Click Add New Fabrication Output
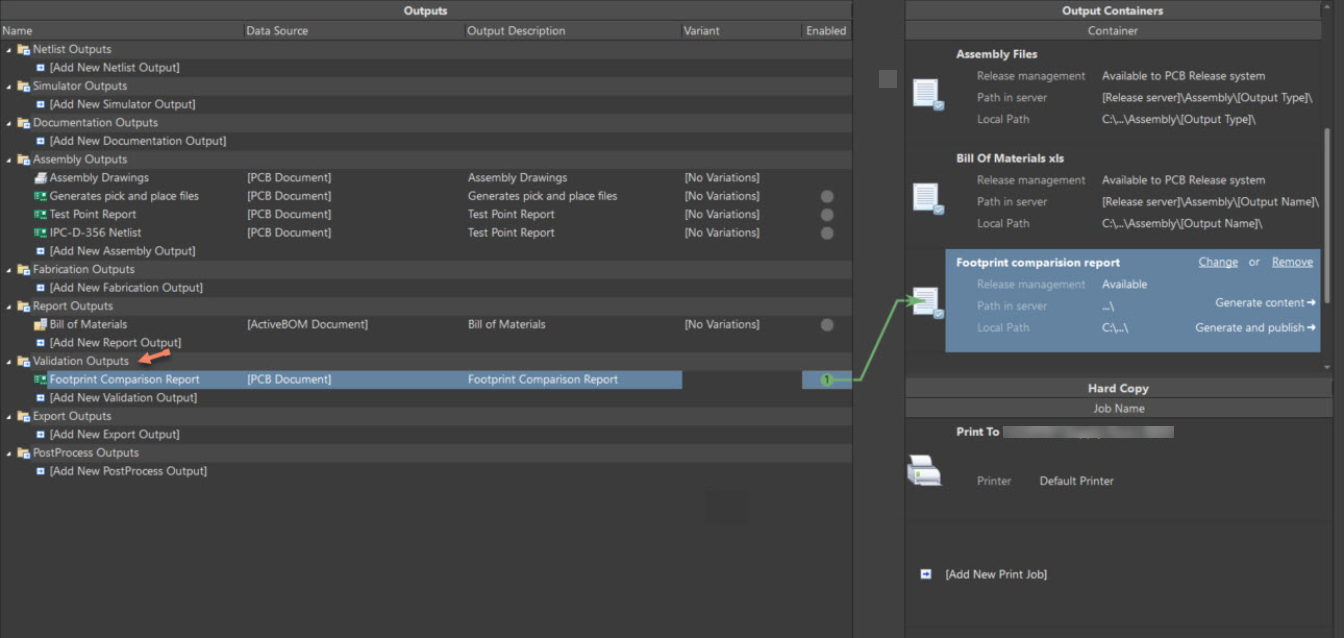Screen dimensions: 1344x638 126,288
